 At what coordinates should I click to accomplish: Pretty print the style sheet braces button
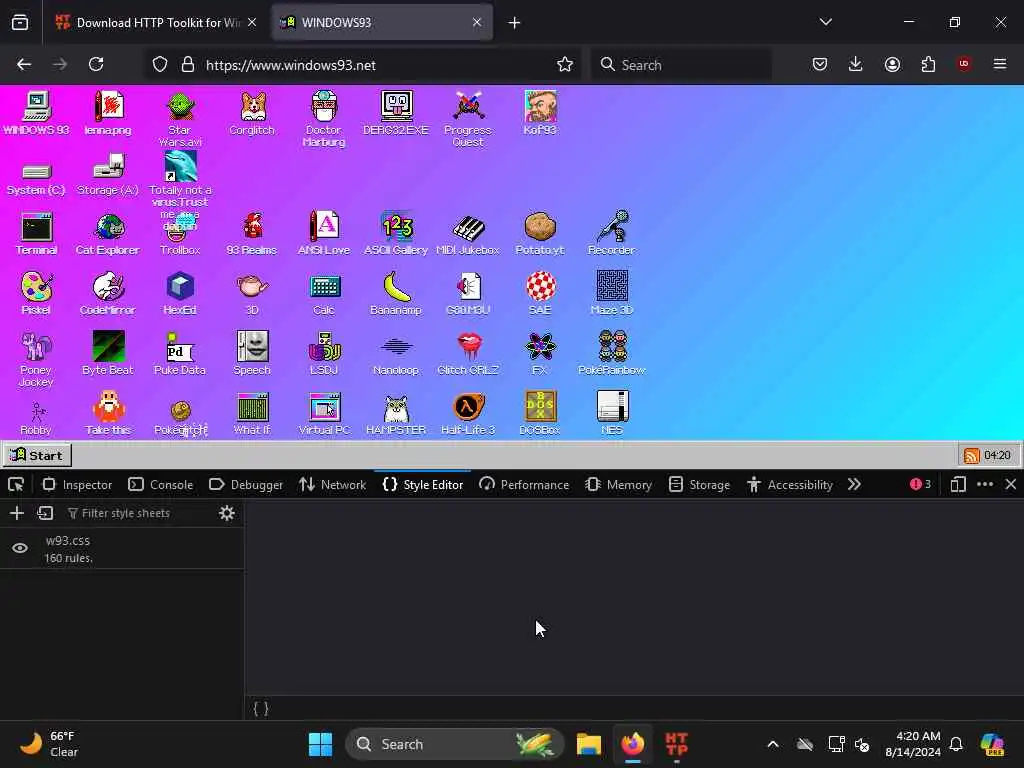[x=261, y=709]
